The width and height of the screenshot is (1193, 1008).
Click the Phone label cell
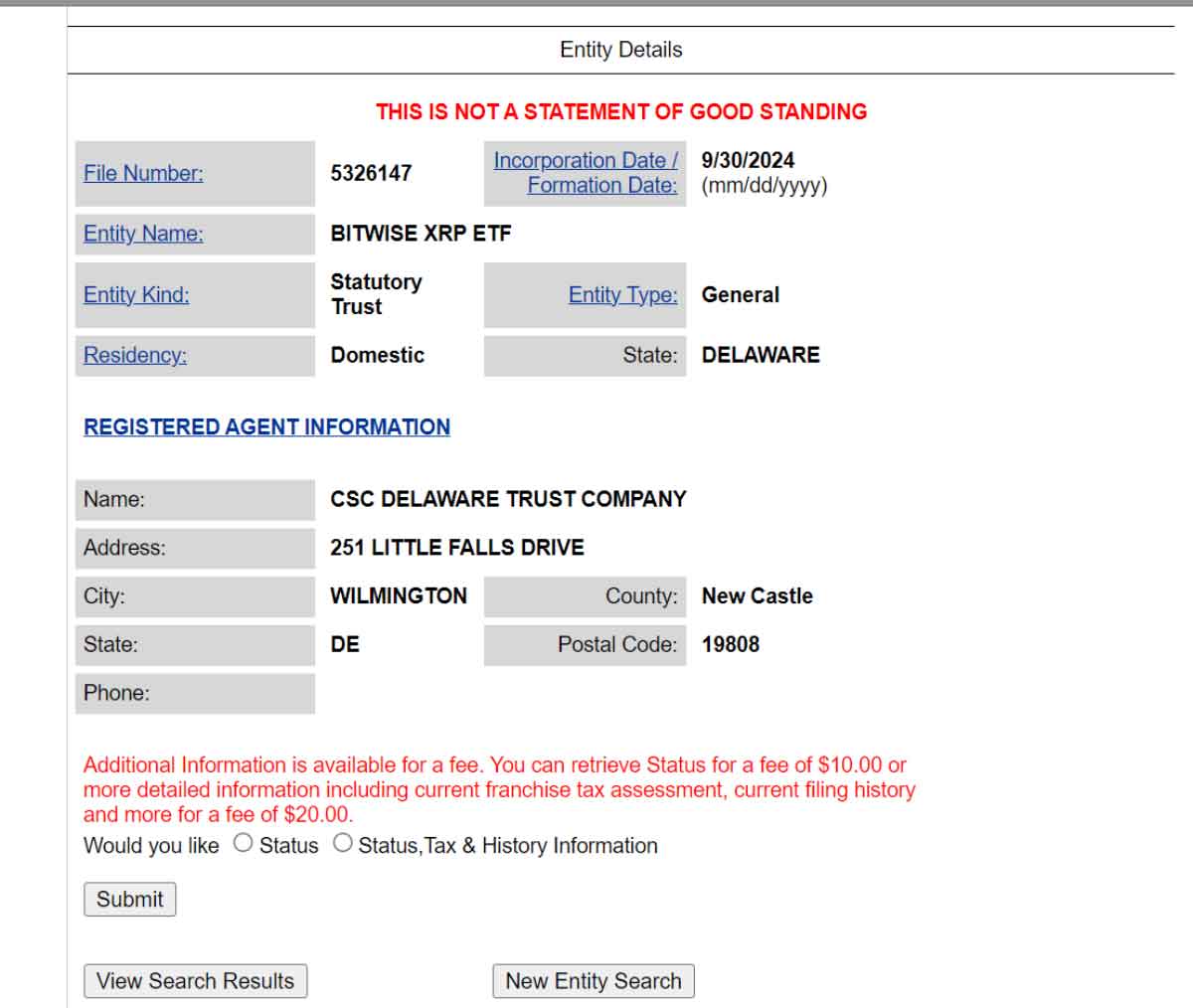[x=195, y=693]
